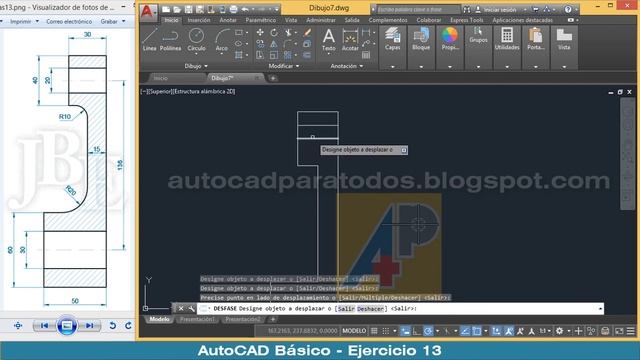640x360 pixels.
Task: Activate the Trim (Recortar) tool
Action: [x=288, y=32]
